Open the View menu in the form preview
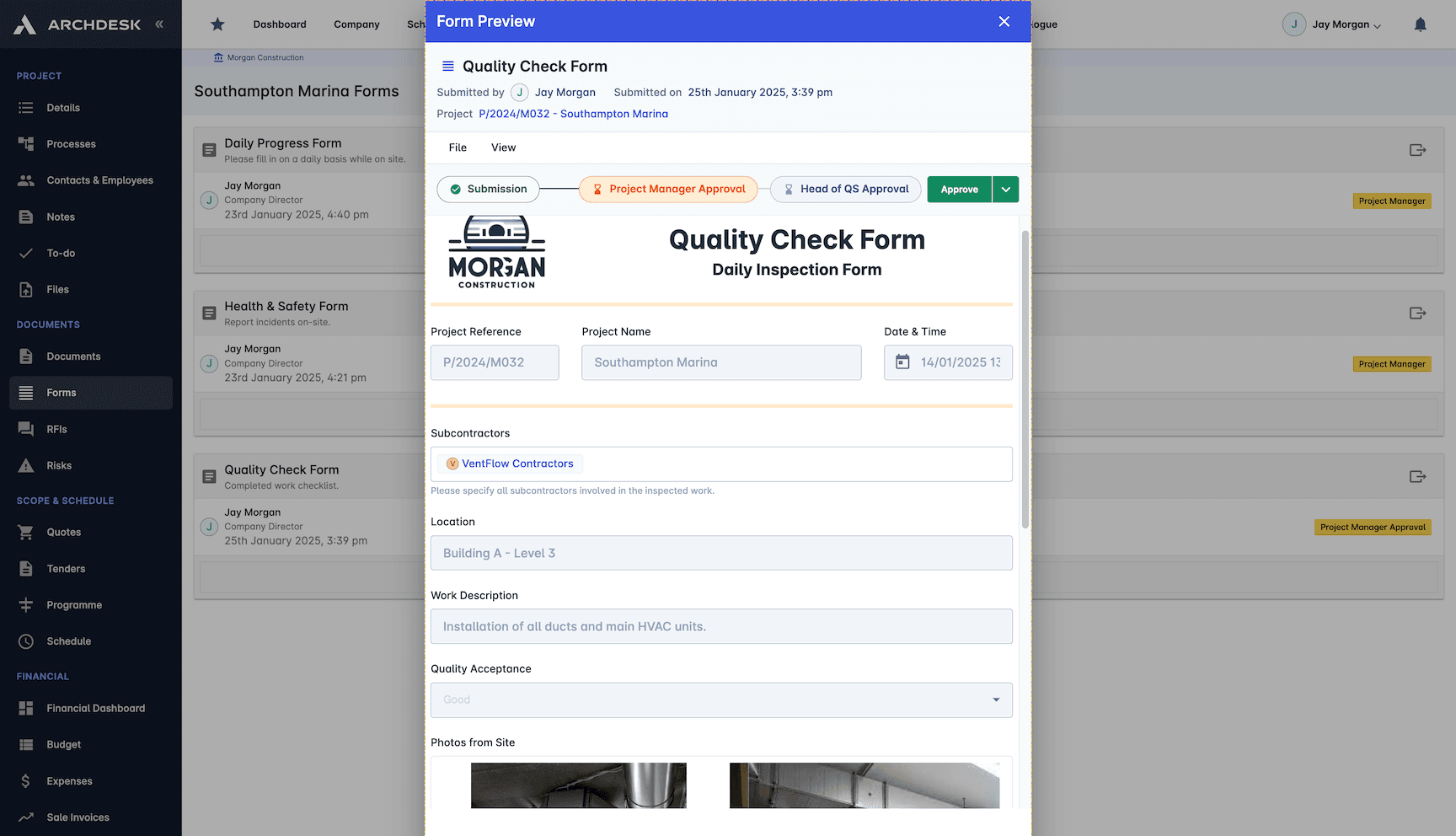This screenshot has height=836, width=1456. pyautogui.click(x=503, y=147)
